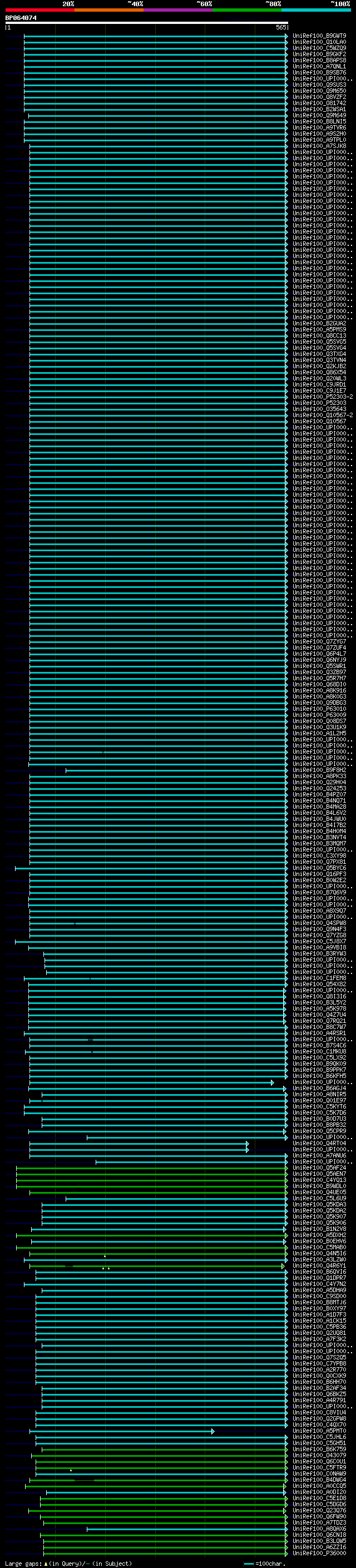Click last hit UniRef100_P36000
Viewport: 356px width, 1568px height.
tap(319, 1554)
